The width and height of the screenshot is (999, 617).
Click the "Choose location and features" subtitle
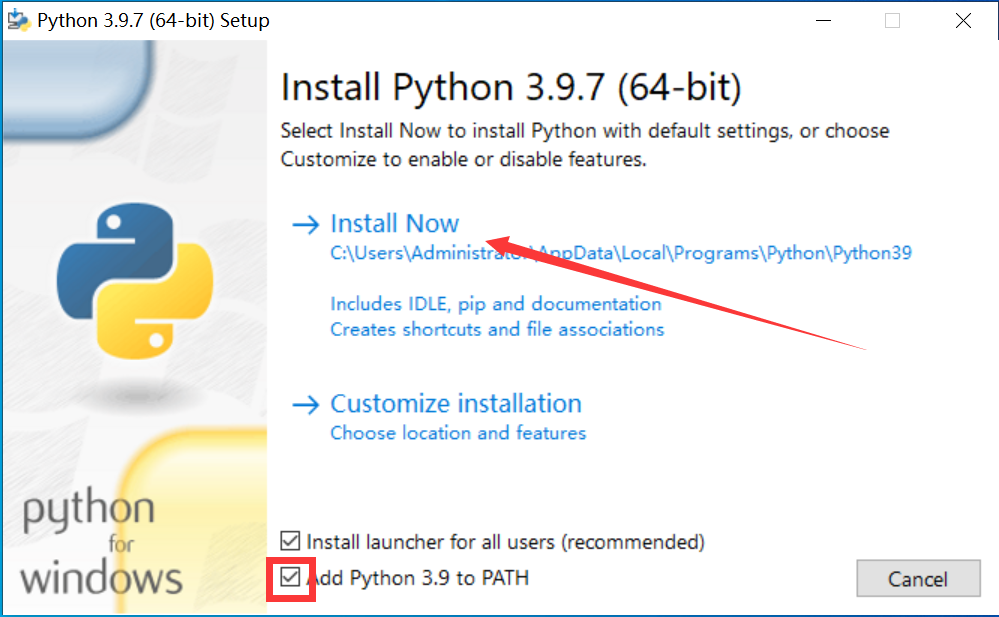click(458, 433)
